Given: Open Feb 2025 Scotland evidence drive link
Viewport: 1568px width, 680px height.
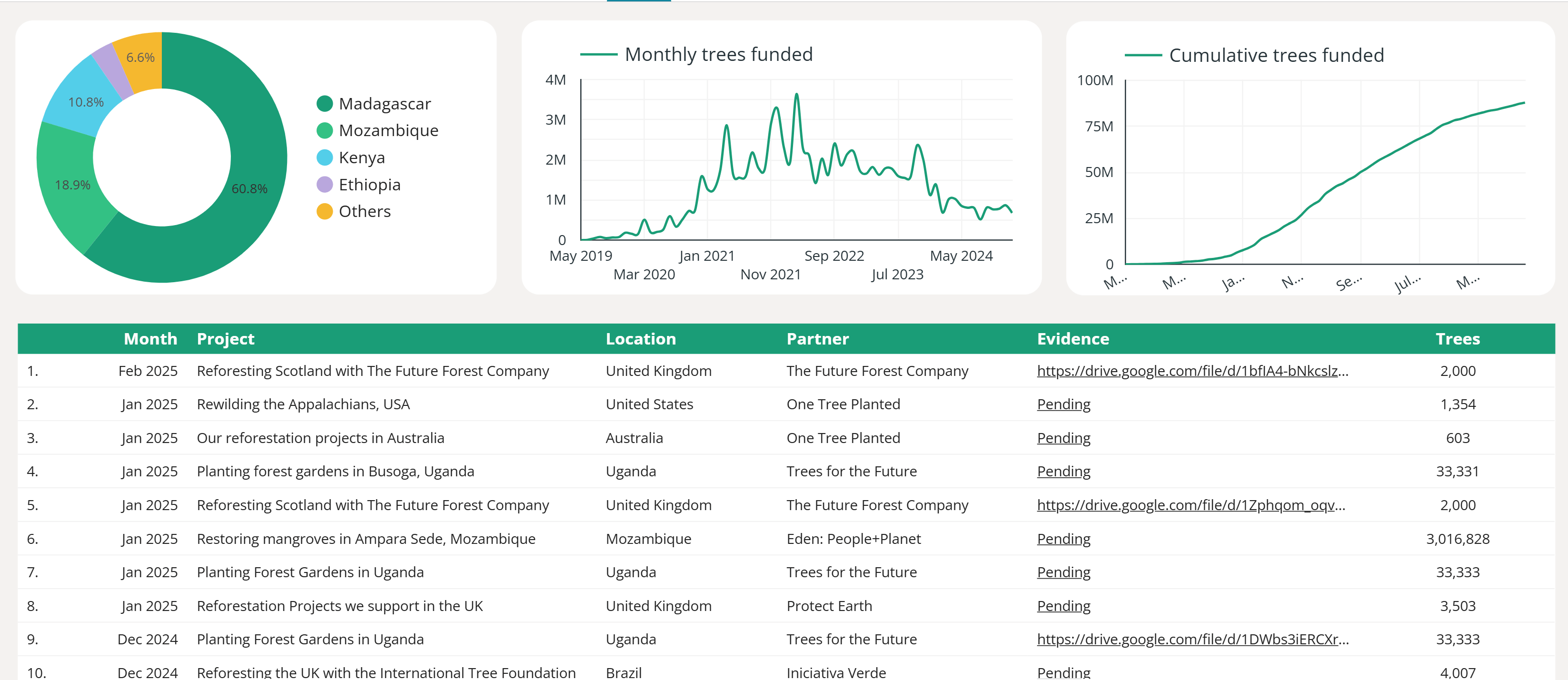Looking at the screenshot, I should click(1192, 371).
